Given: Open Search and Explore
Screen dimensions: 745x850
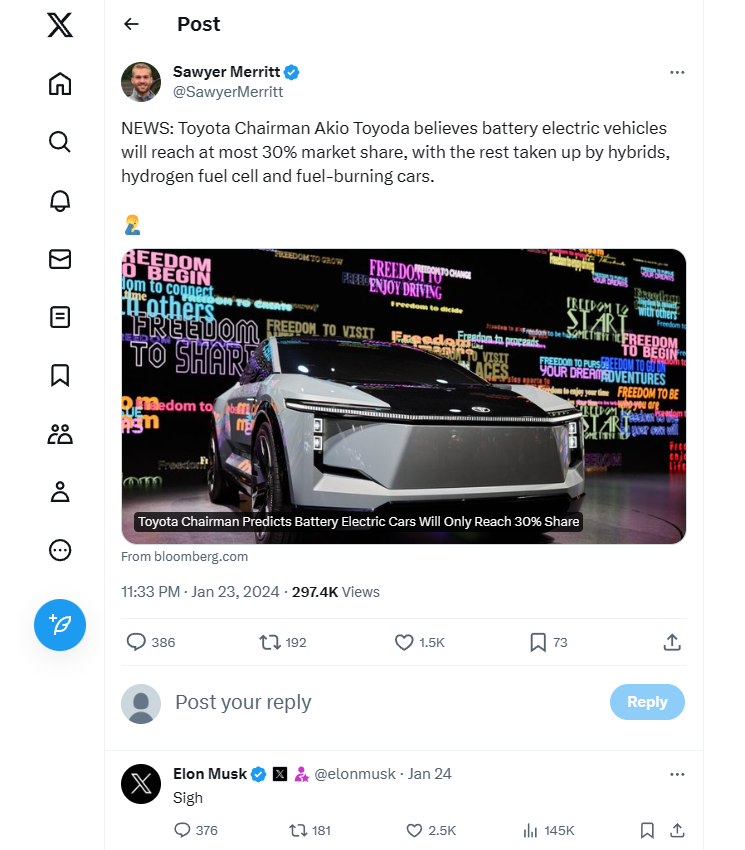Looking at the screenshot, I should (x=60, y=142).
